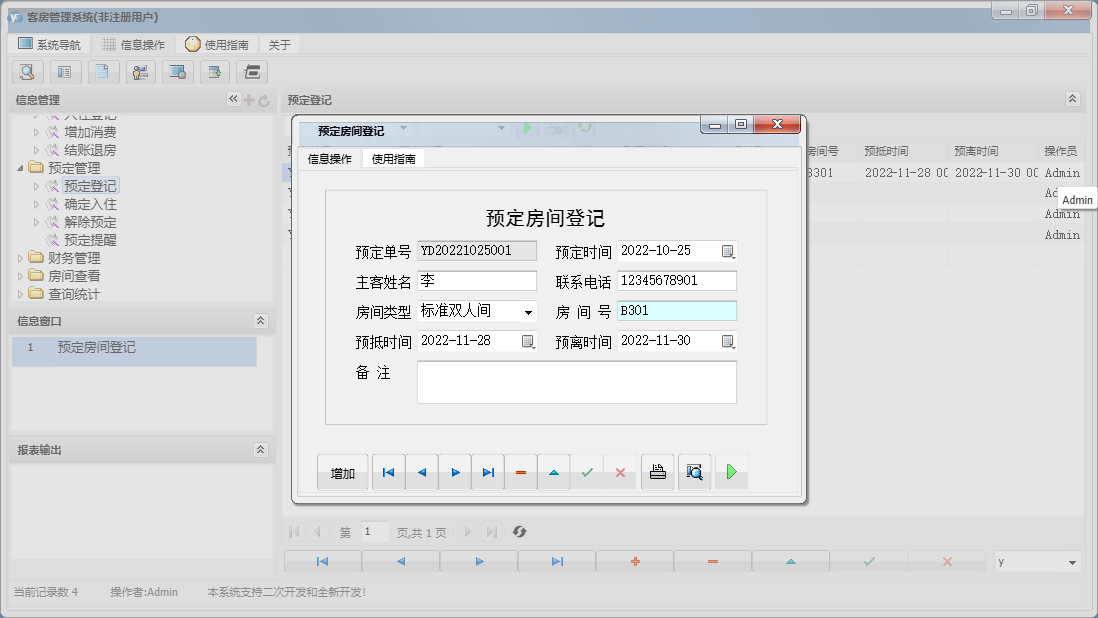Open the report list icon on toolbar
The width and height of the screenshot is (1098, 618).
[x=65, y=72]
